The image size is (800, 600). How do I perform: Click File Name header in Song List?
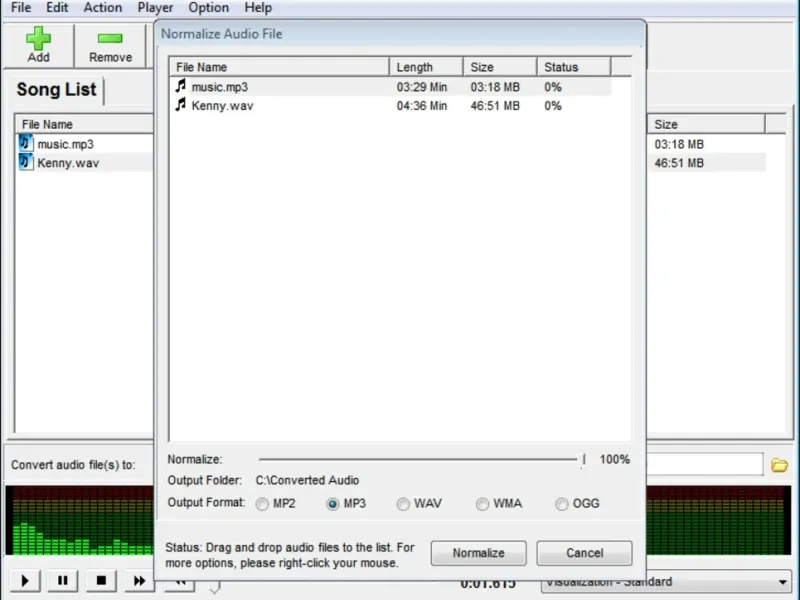point(84,124)
